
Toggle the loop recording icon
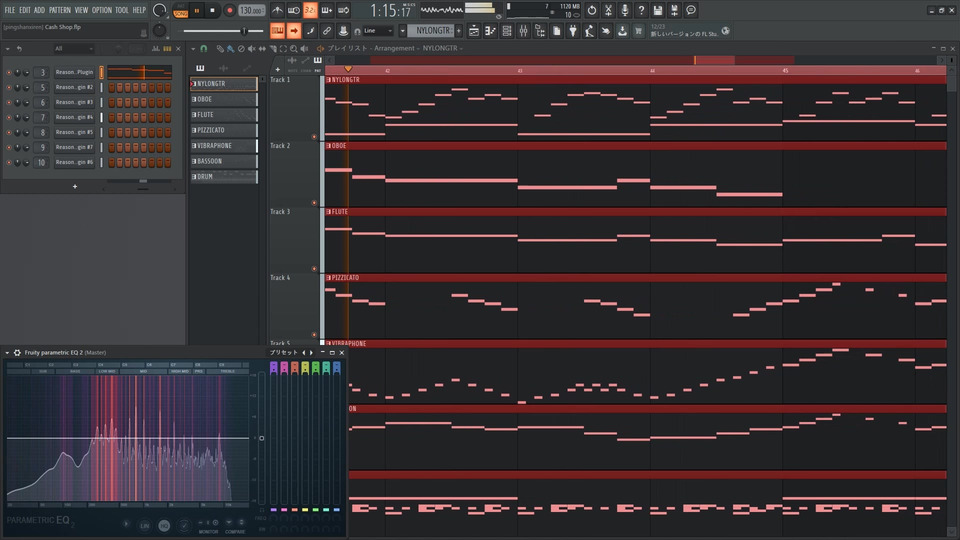[343, 10]
